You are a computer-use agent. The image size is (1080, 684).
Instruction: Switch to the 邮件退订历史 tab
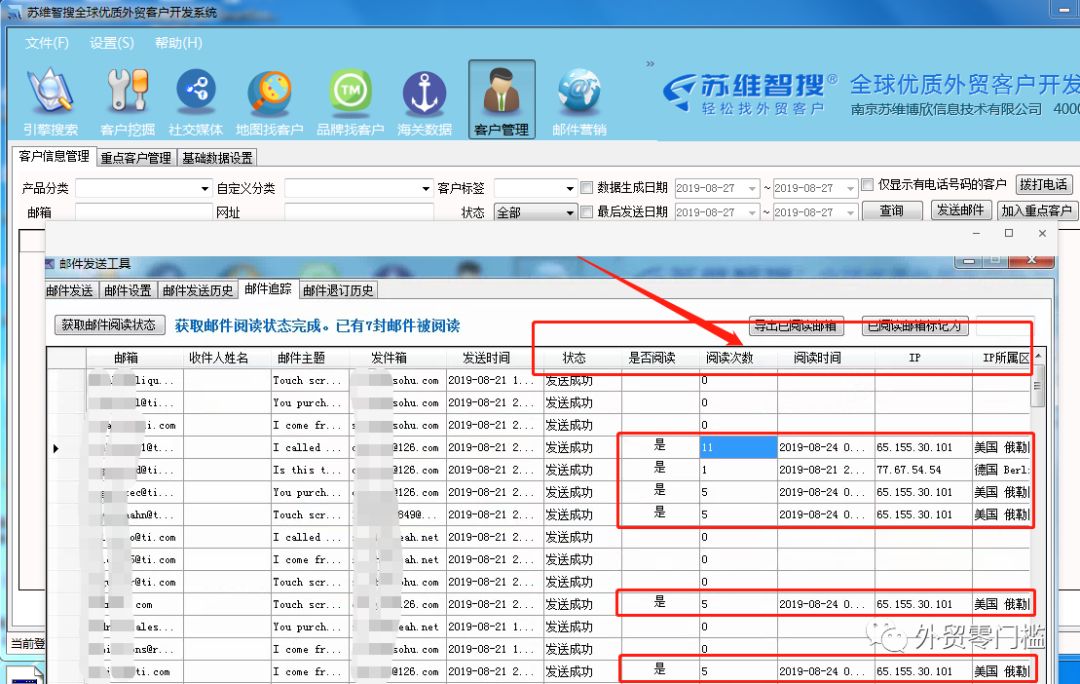coord(338,290)
